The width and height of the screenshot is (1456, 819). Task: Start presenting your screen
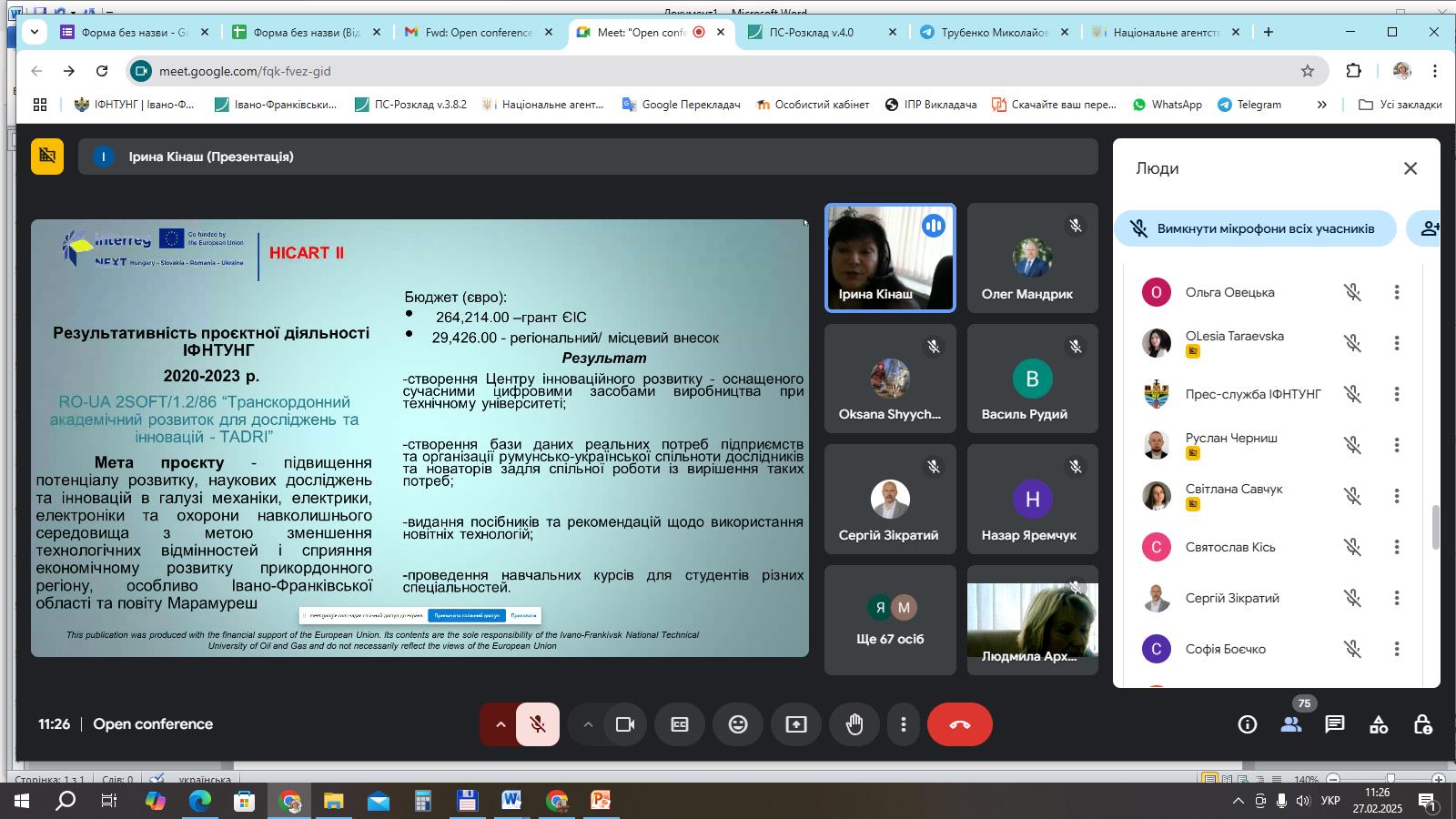795,724
